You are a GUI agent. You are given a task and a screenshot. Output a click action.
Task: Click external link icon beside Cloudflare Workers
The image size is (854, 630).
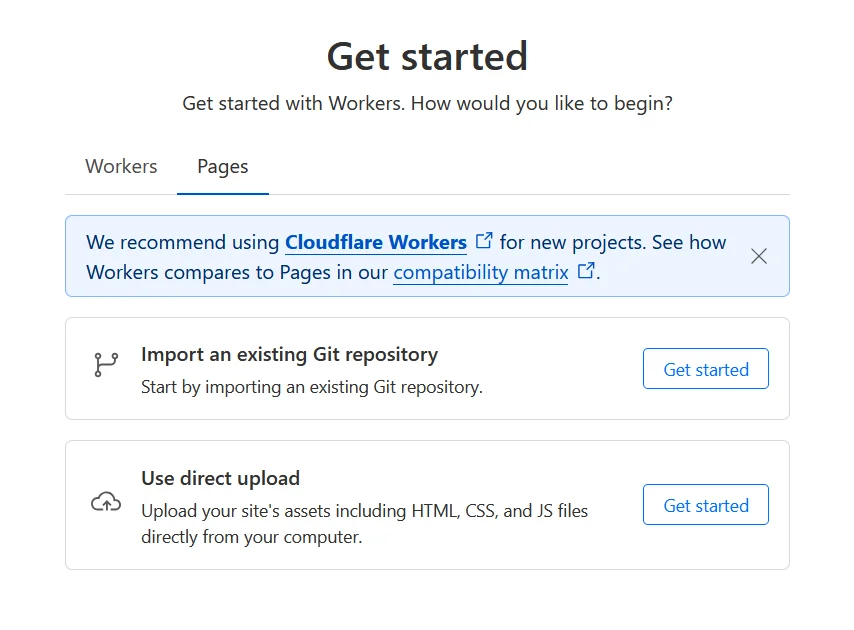click(x=483, y=239)
